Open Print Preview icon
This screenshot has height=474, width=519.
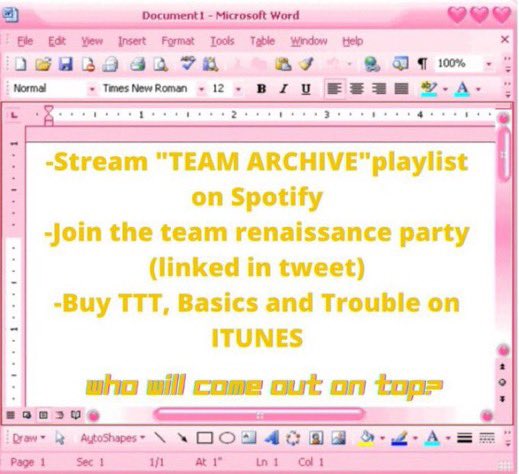coord(160,63)
